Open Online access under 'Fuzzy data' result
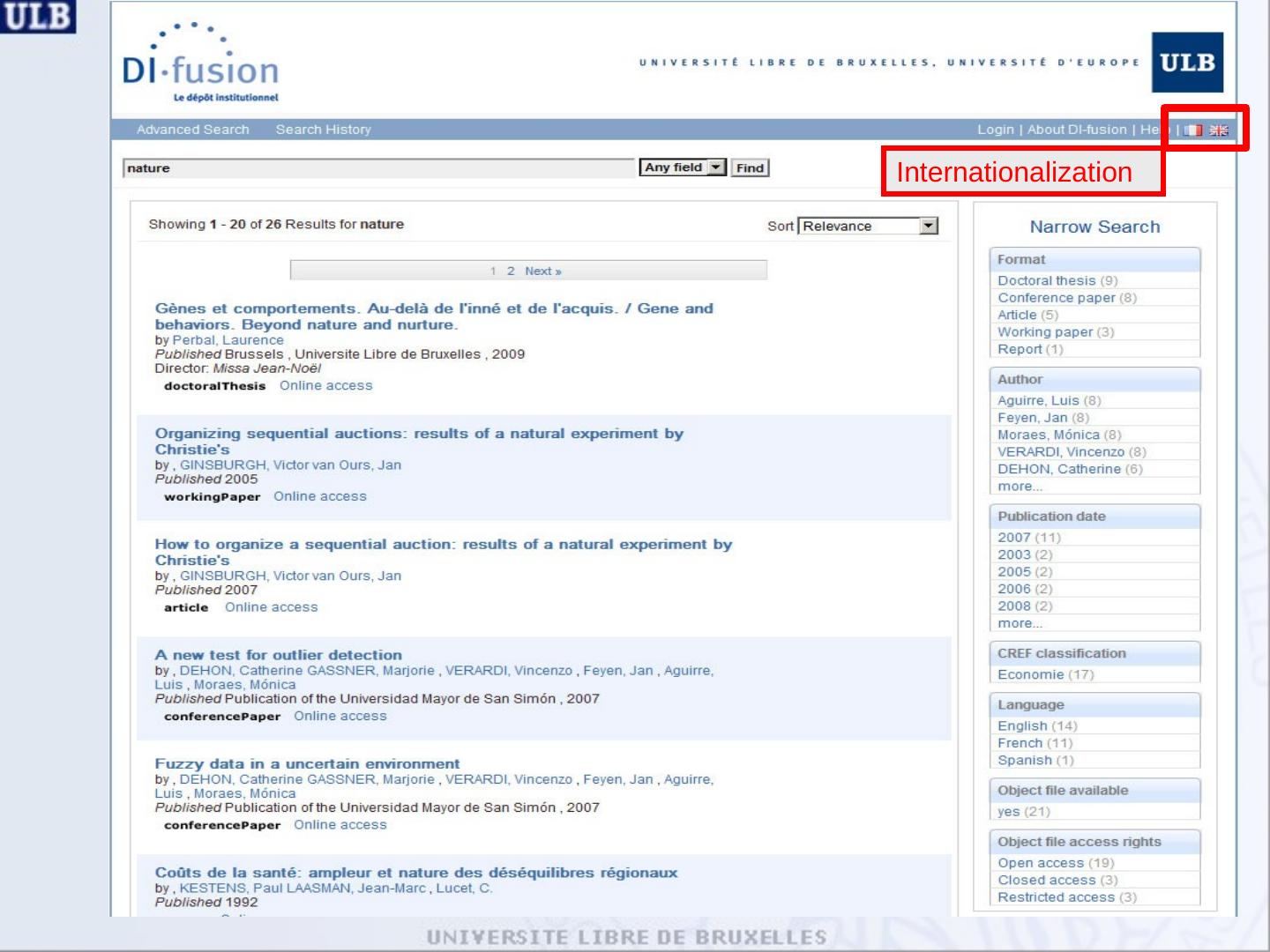This screenshot has height=952, width=1270. pyautogui.click(x=340, y=825)
